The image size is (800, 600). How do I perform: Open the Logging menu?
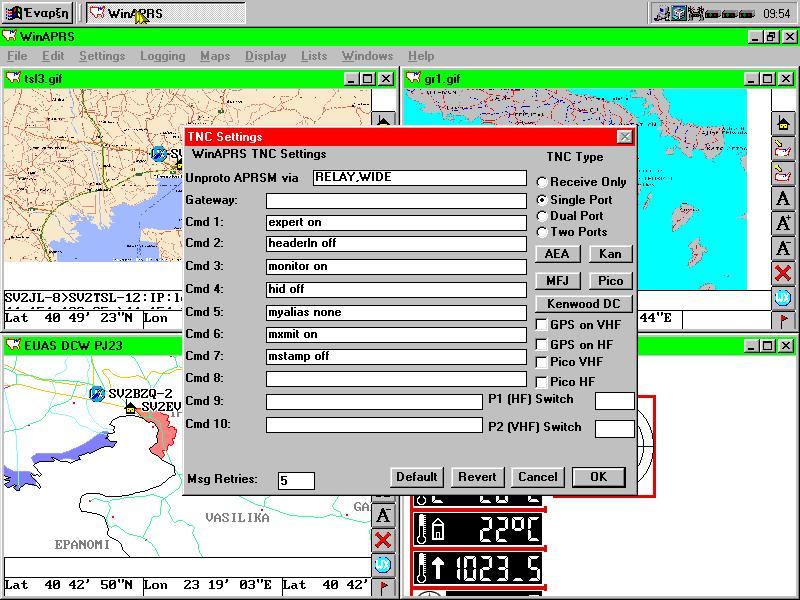(163, 56)
